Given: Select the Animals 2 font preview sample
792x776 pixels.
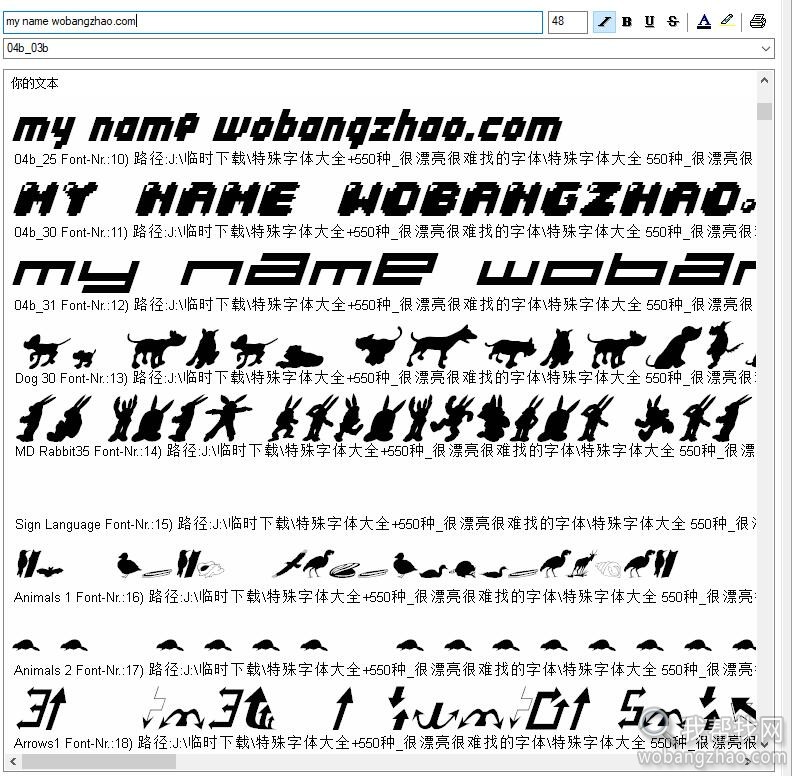Looking at the screenshot, I should (384, 645).
